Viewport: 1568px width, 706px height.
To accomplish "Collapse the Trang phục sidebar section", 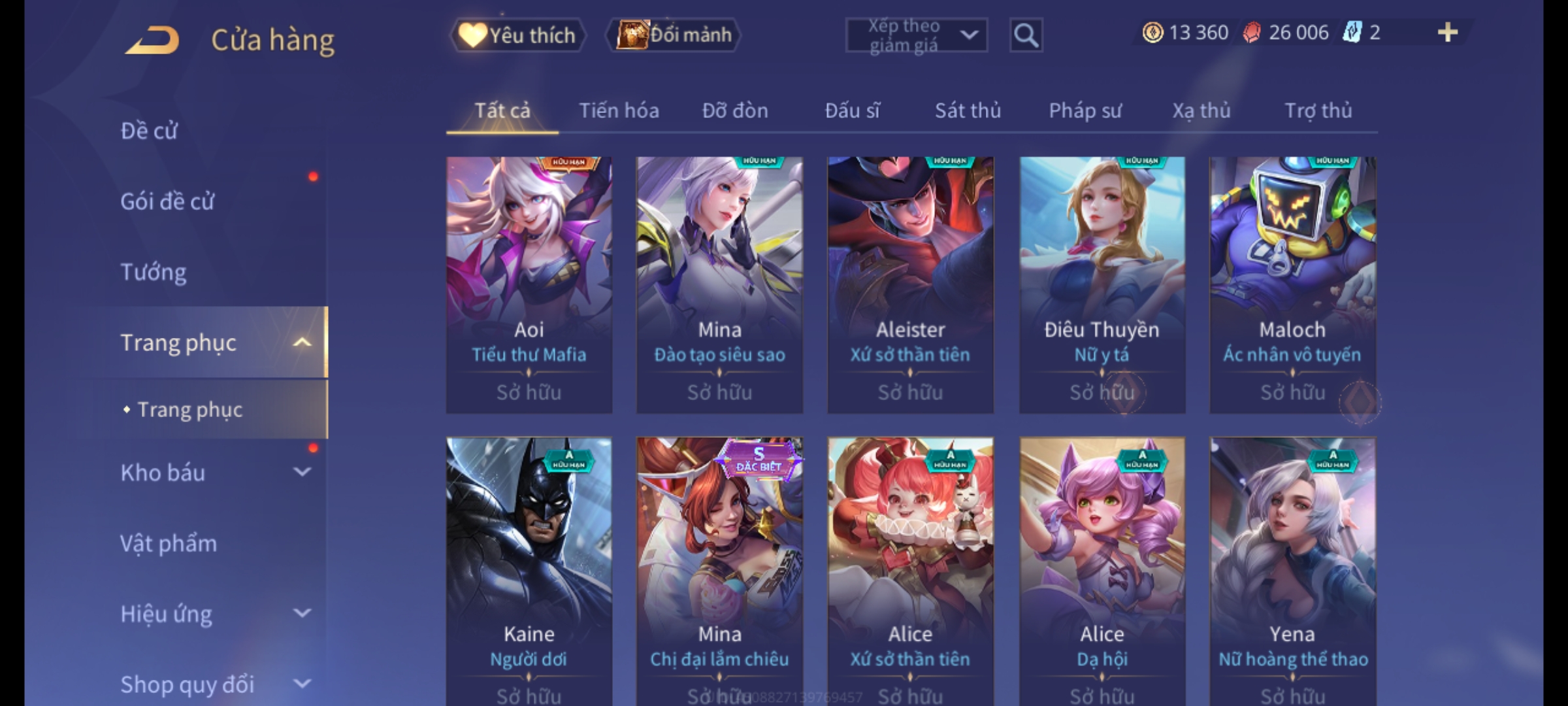I will 302,343.
